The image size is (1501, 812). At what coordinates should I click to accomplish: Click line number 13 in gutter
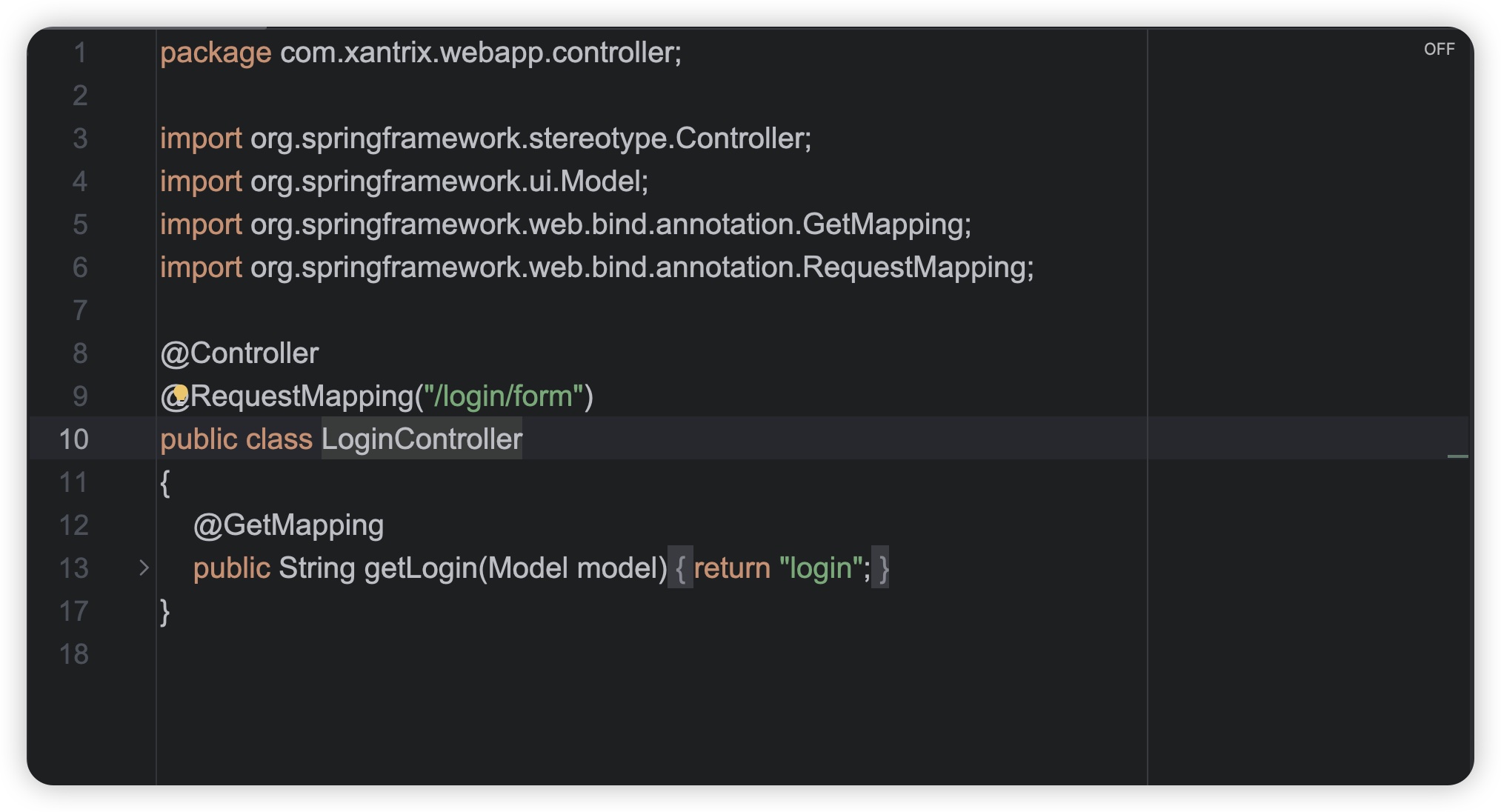tap(73, 568)
